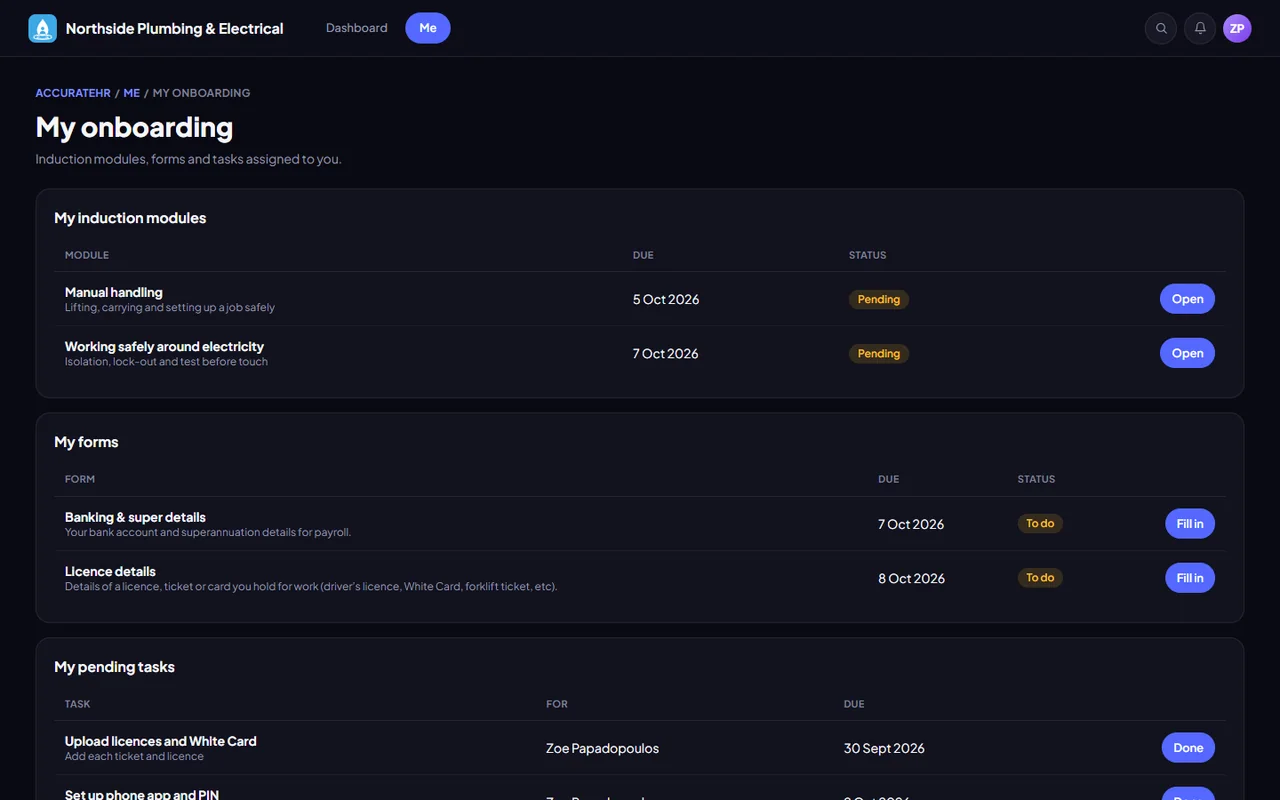The image size is (1280, 800).
Task: Click the Manual handling module title
Action: (x=114, y=292)
